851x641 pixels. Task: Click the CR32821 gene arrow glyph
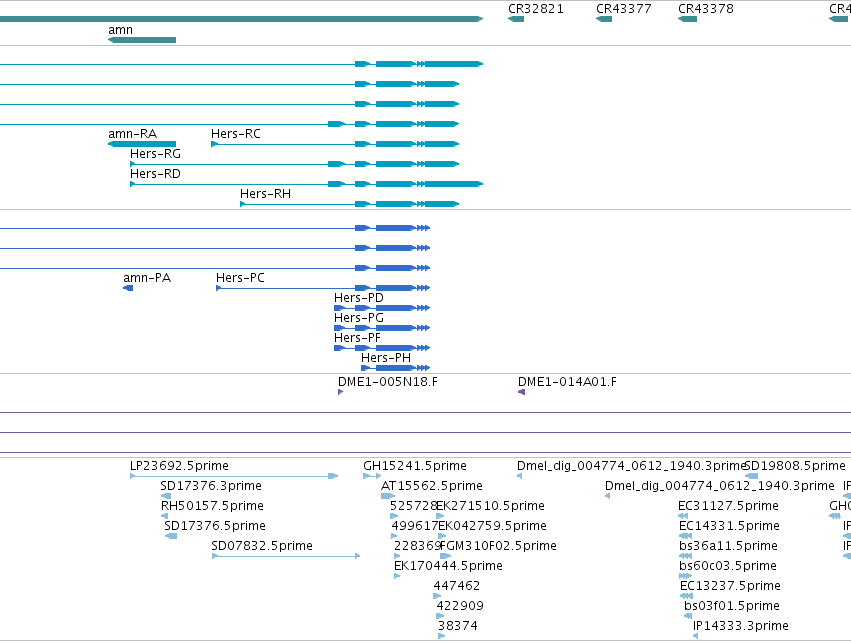[516, 19]
